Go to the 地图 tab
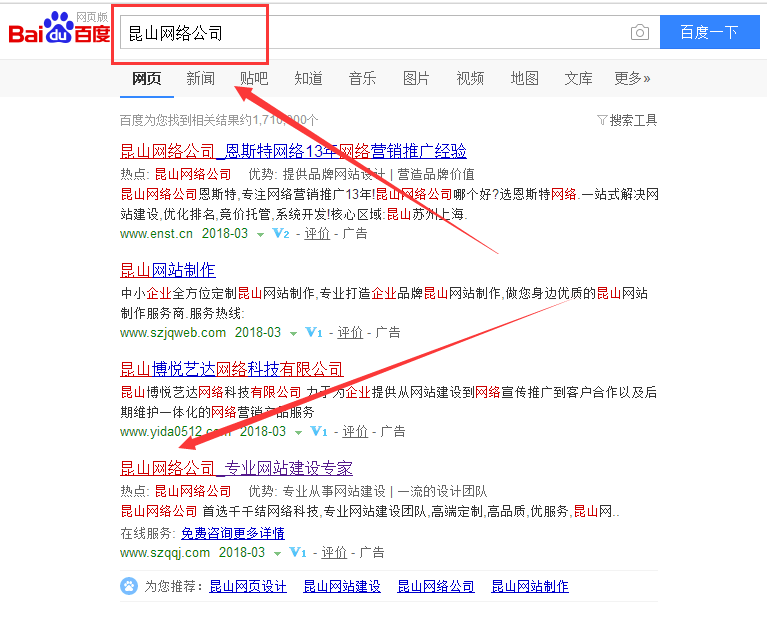The image size is (767, 619). (x=524, y=78)
